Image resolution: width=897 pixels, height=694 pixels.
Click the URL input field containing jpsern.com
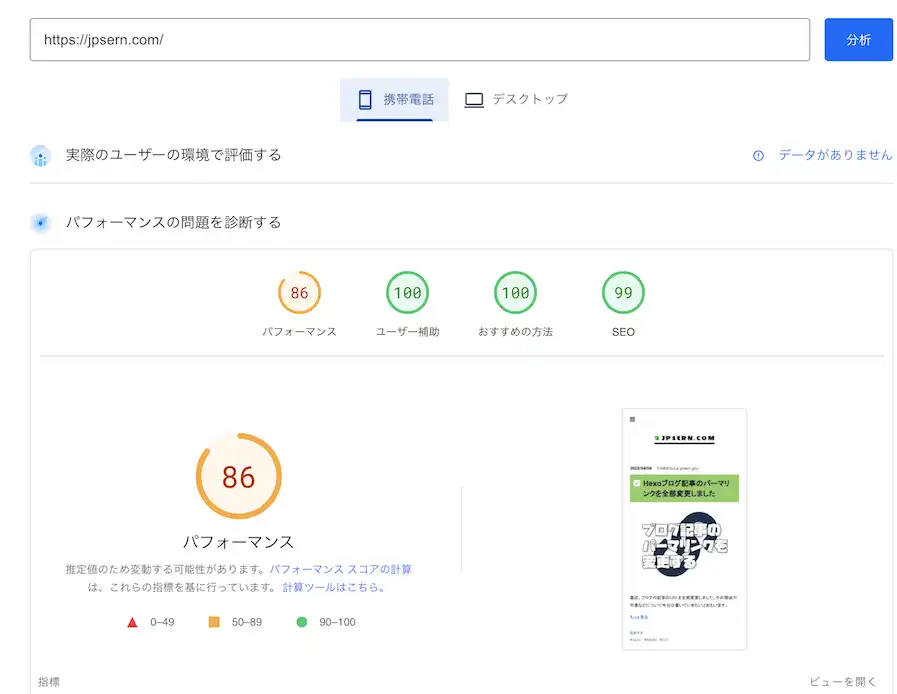pos(420,39)
